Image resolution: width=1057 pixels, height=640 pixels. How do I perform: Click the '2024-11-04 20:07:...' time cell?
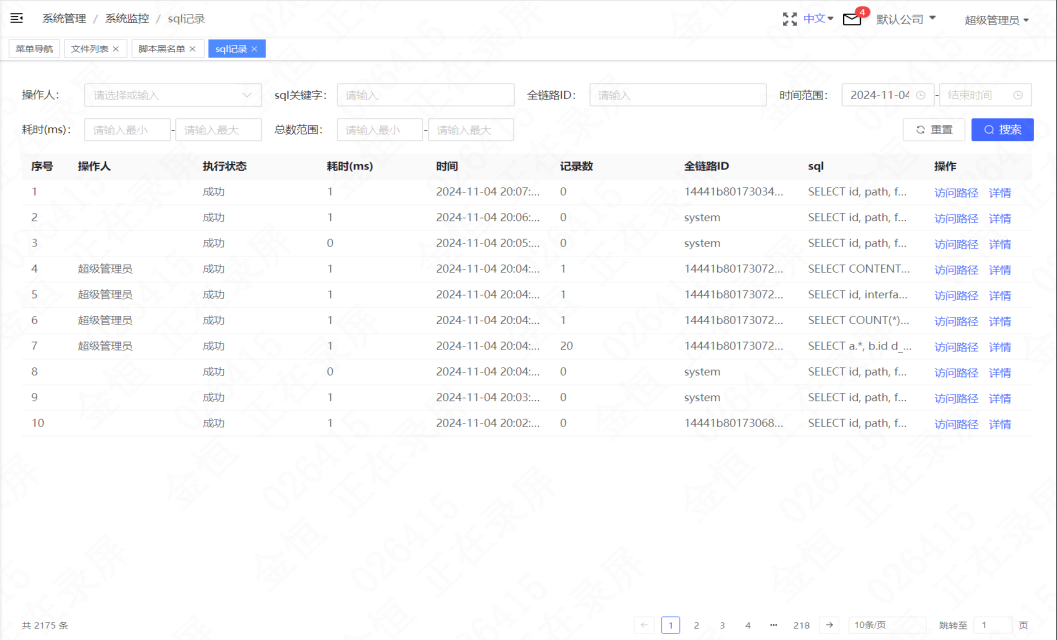487,192
